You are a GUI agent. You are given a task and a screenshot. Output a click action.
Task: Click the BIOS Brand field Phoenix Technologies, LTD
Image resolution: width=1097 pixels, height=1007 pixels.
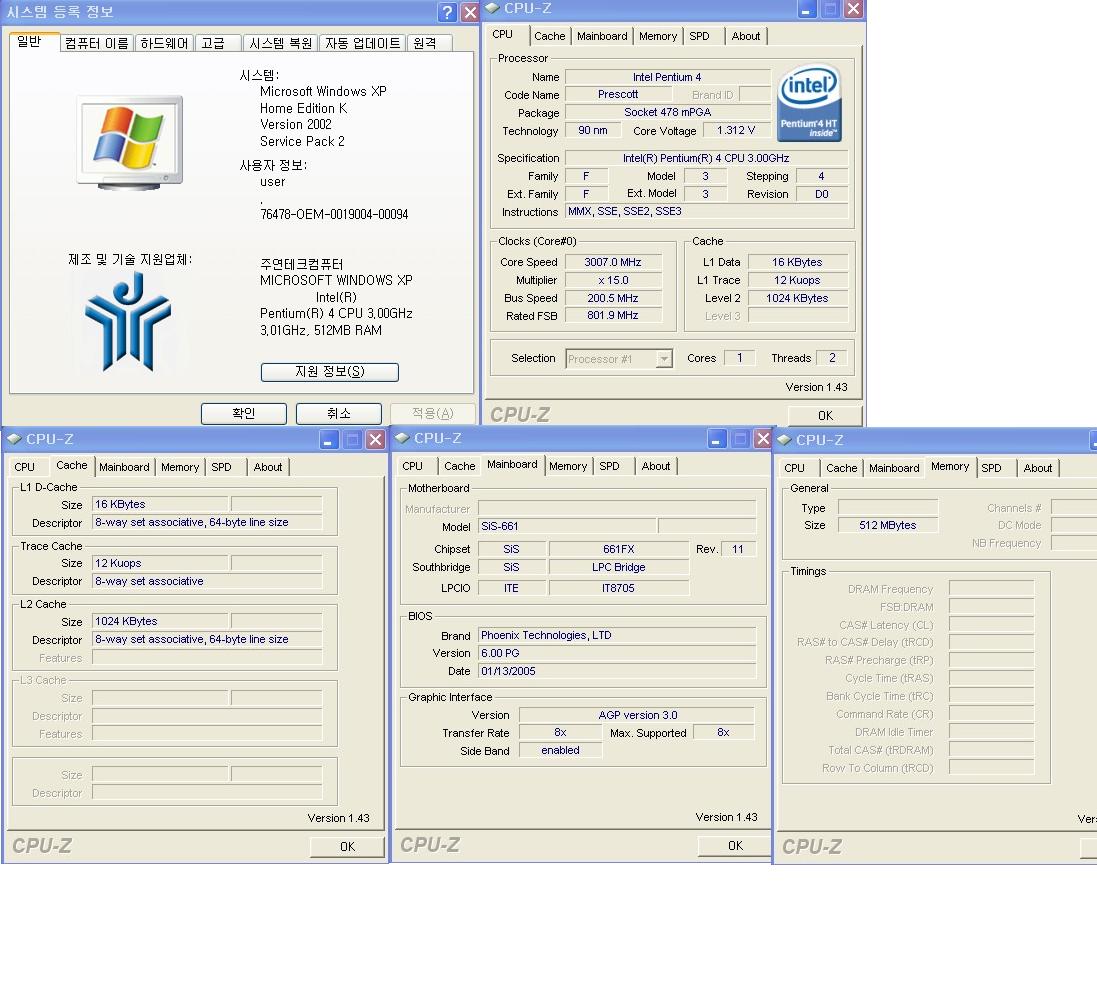[x=617, y=635]
